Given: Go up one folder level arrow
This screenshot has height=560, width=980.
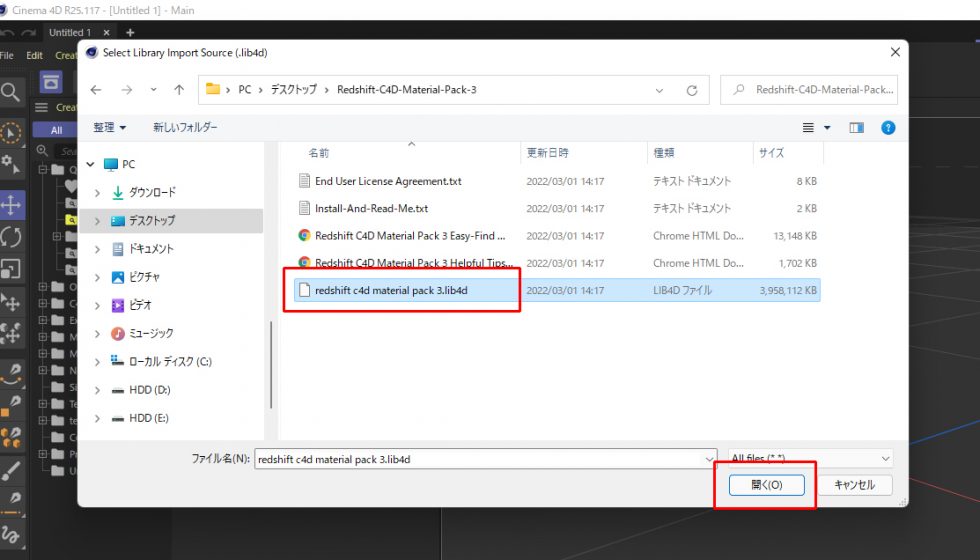Looking at the screenshot, I should click(x=179, y=90).
